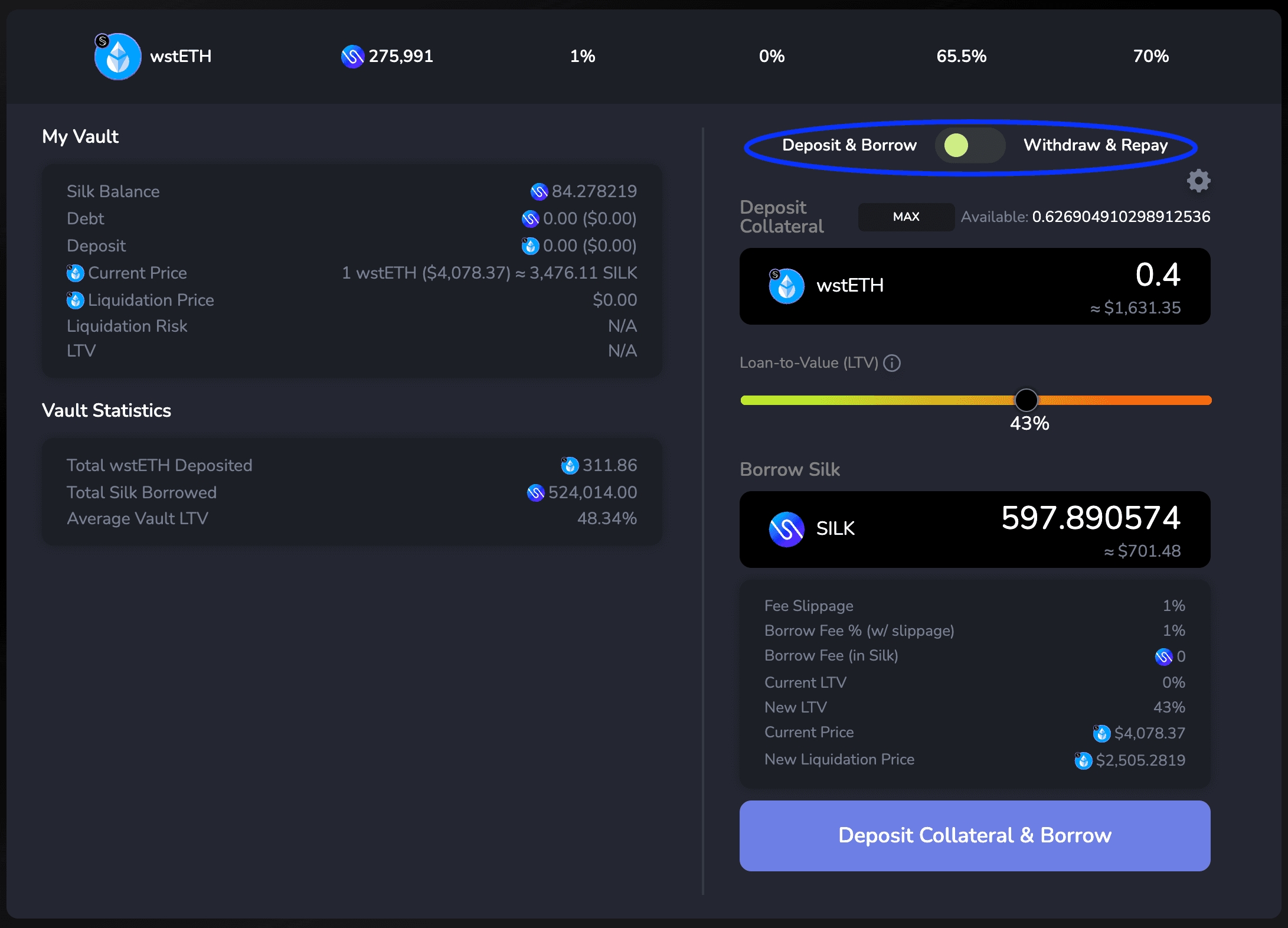Click the Silk icon beside 275,991
1288x928 pixels.
click(352, 57)
